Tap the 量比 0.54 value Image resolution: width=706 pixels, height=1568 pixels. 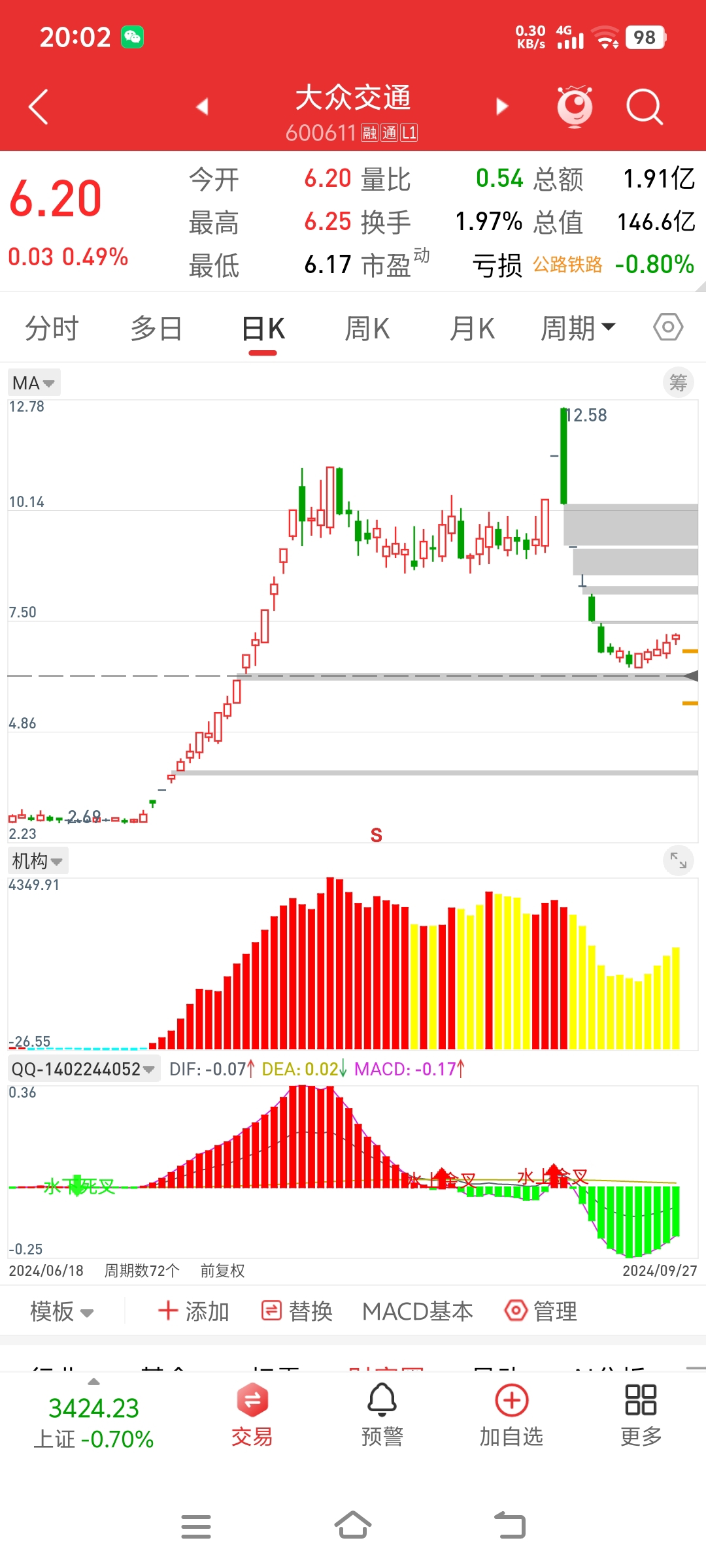tap(499, 179)
